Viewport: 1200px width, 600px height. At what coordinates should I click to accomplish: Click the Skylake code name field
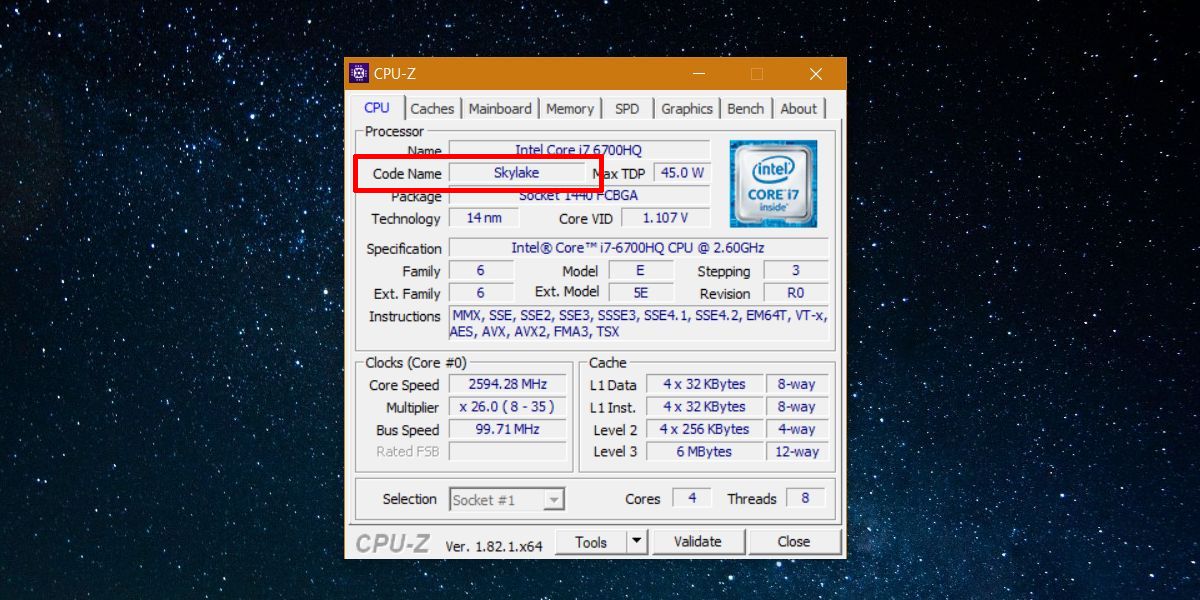[x=516, y=173]
